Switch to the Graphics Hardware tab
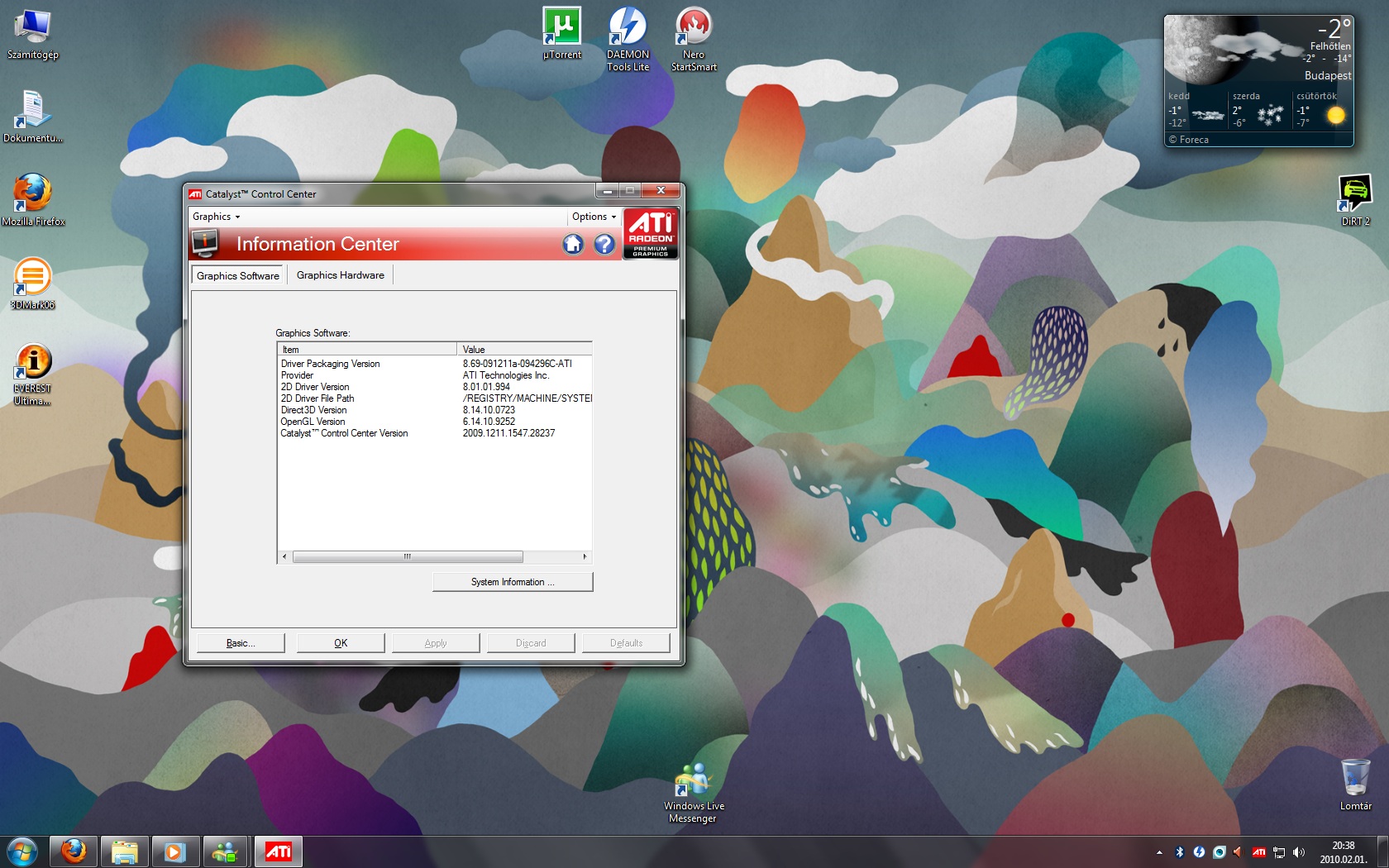 coord(341,275)
